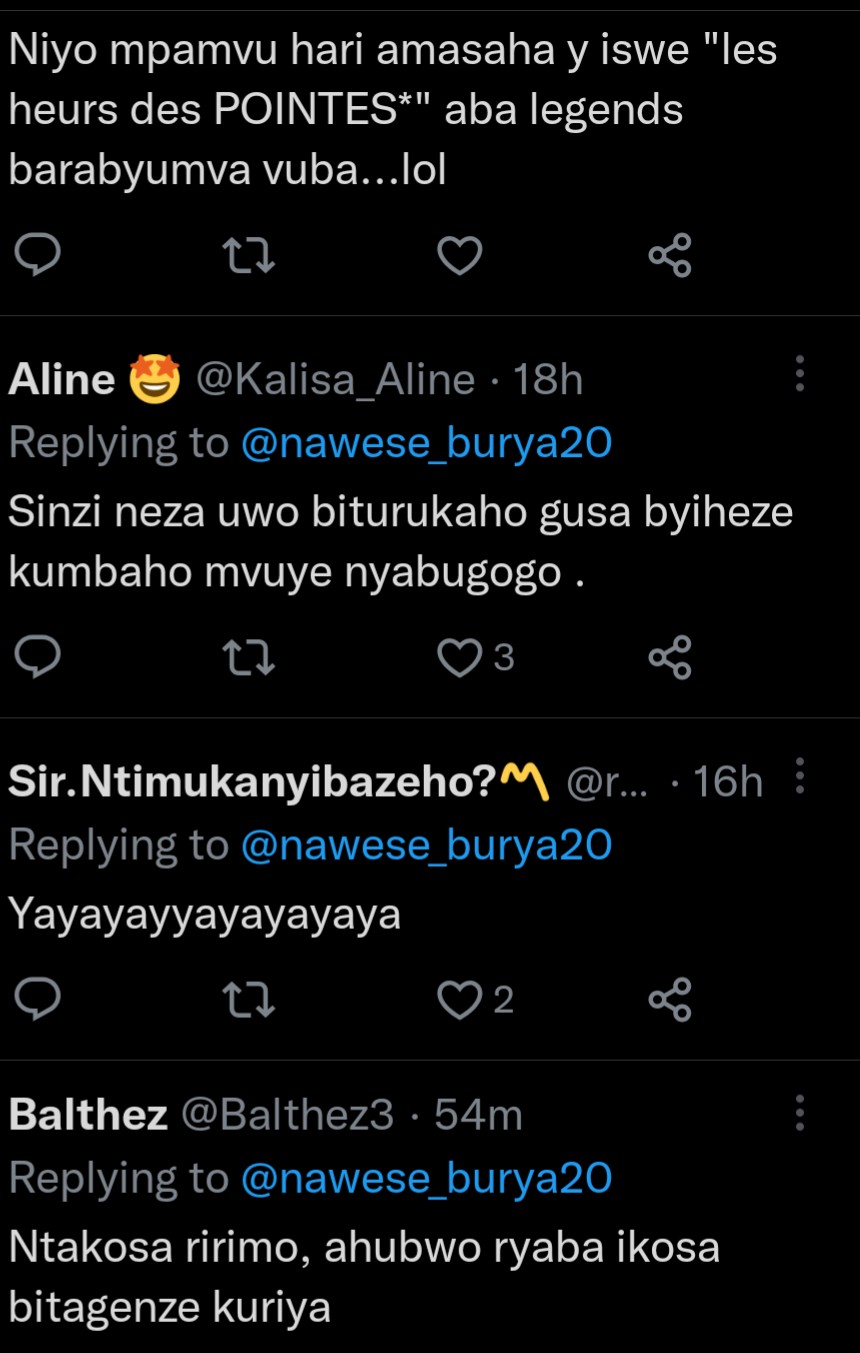
Task: Like the 'barabyumva vuba...lol' tweet
Action: pyautogui.click(x=460, y=256)
